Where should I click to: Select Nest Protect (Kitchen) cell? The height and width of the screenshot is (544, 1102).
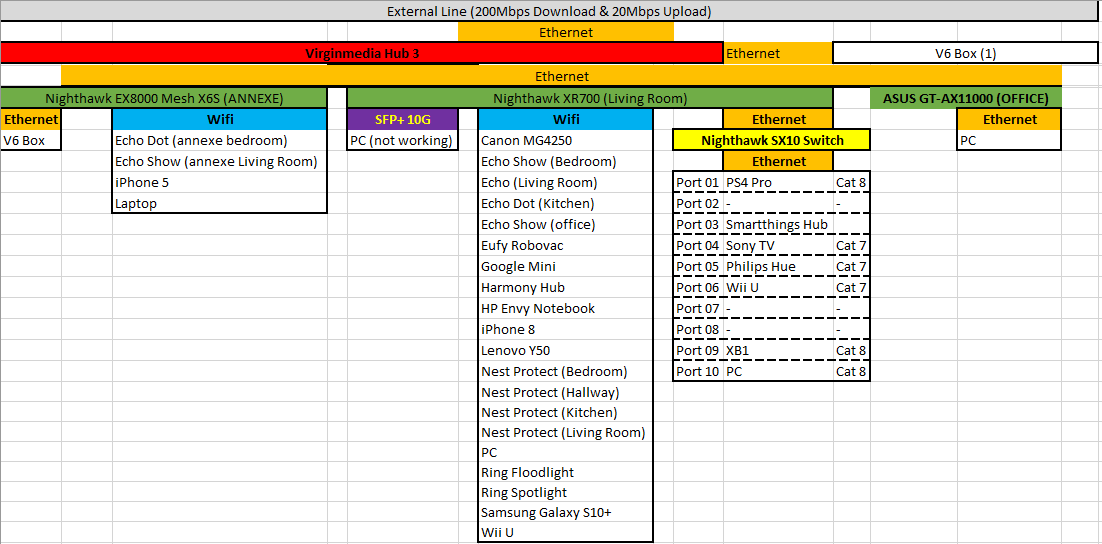coord(566,413)
